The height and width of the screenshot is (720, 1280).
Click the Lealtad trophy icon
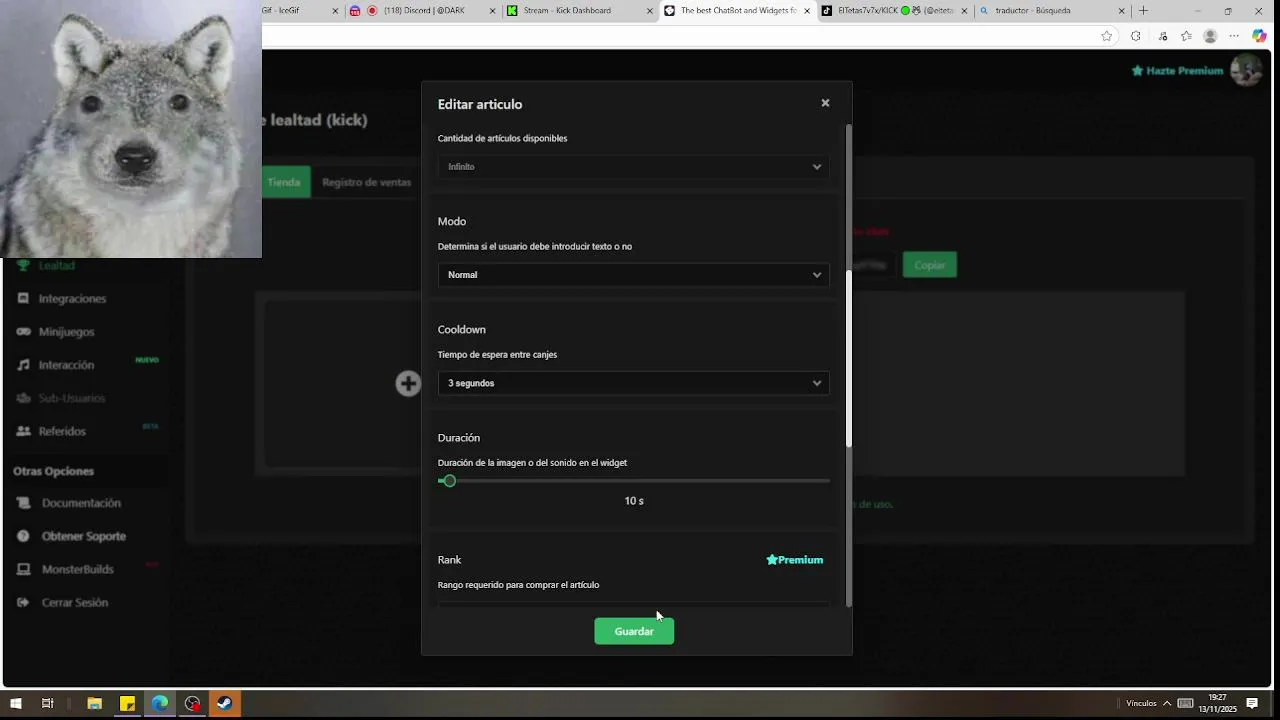tap(23, 265)
